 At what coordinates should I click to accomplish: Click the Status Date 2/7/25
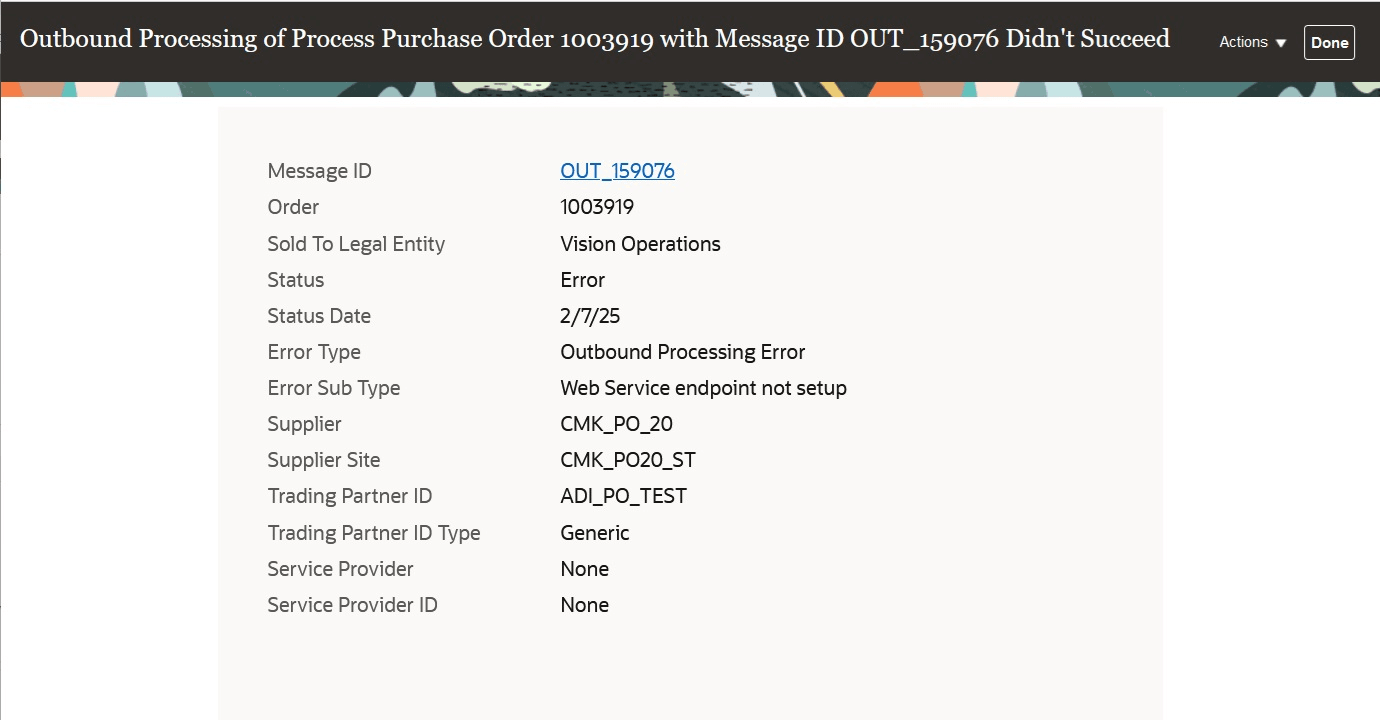tap(588, 316)
